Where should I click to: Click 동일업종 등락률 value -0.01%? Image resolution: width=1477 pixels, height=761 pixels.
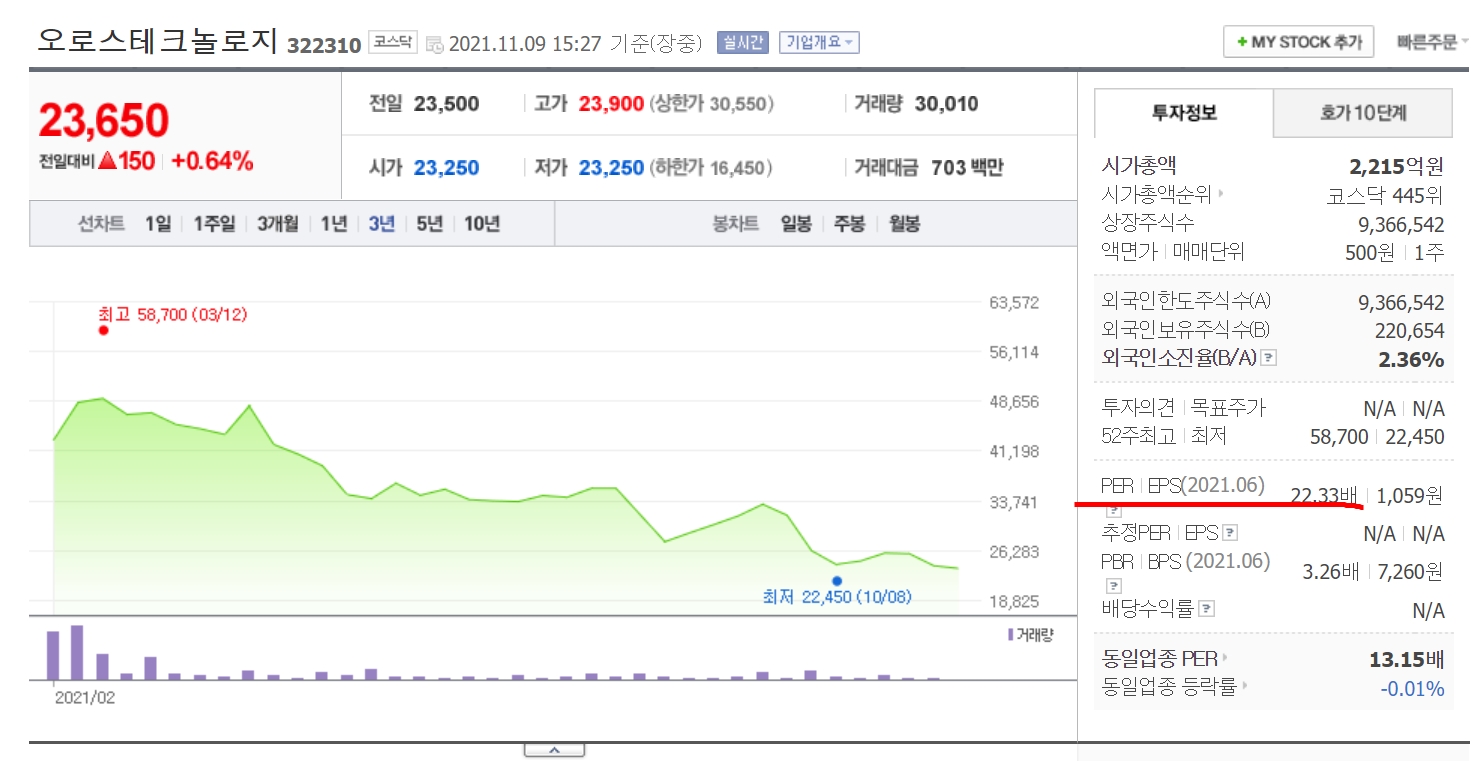pos(1412,688)
